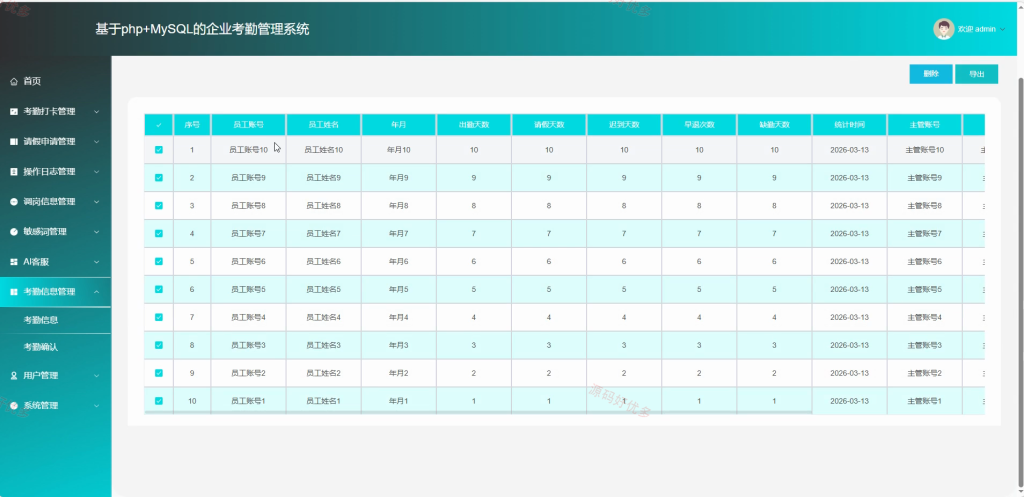Click the 操作日志管理 sidebar icon
The height and width of the screenshot is (497, 1024).
point(14,172)
